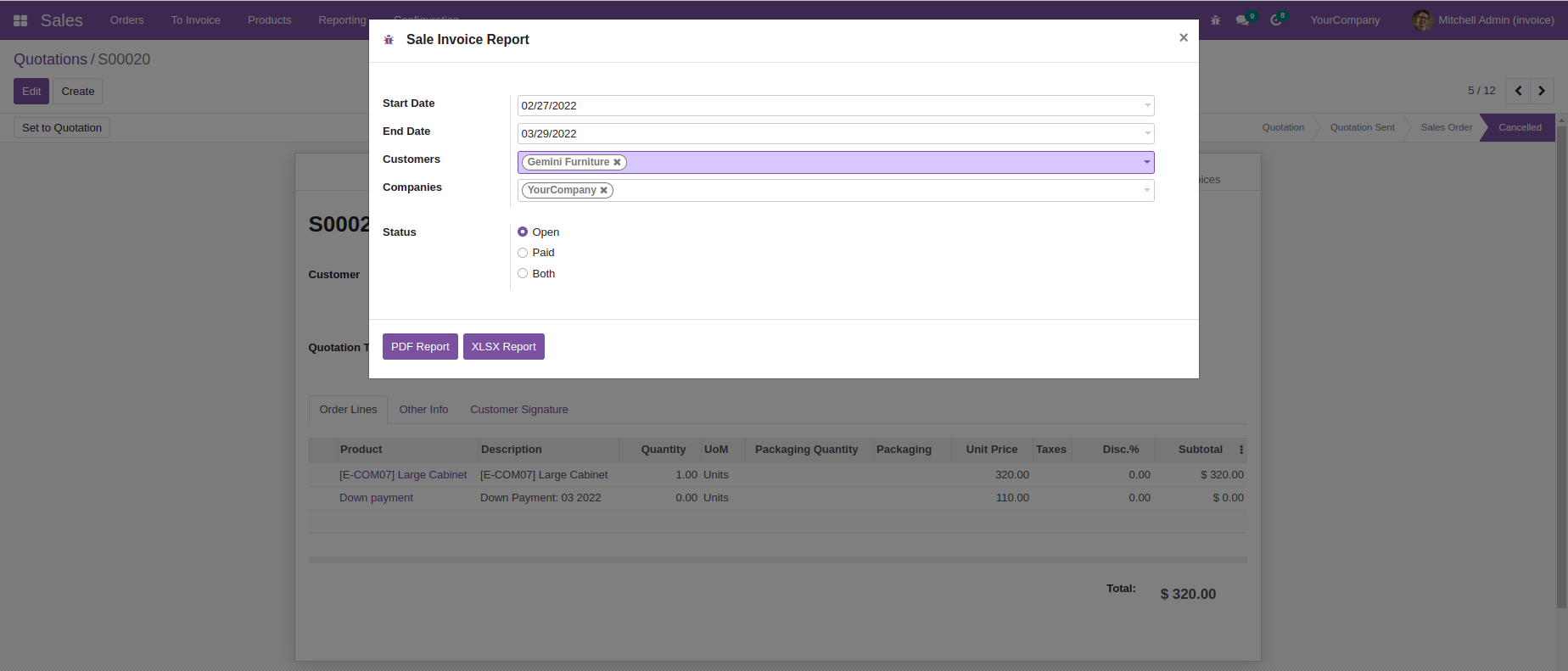Image resolution: width=1568 pixels, height=671 pixels.
Task: Click the bug icon in dialog title
Action: tap(389, 40)
